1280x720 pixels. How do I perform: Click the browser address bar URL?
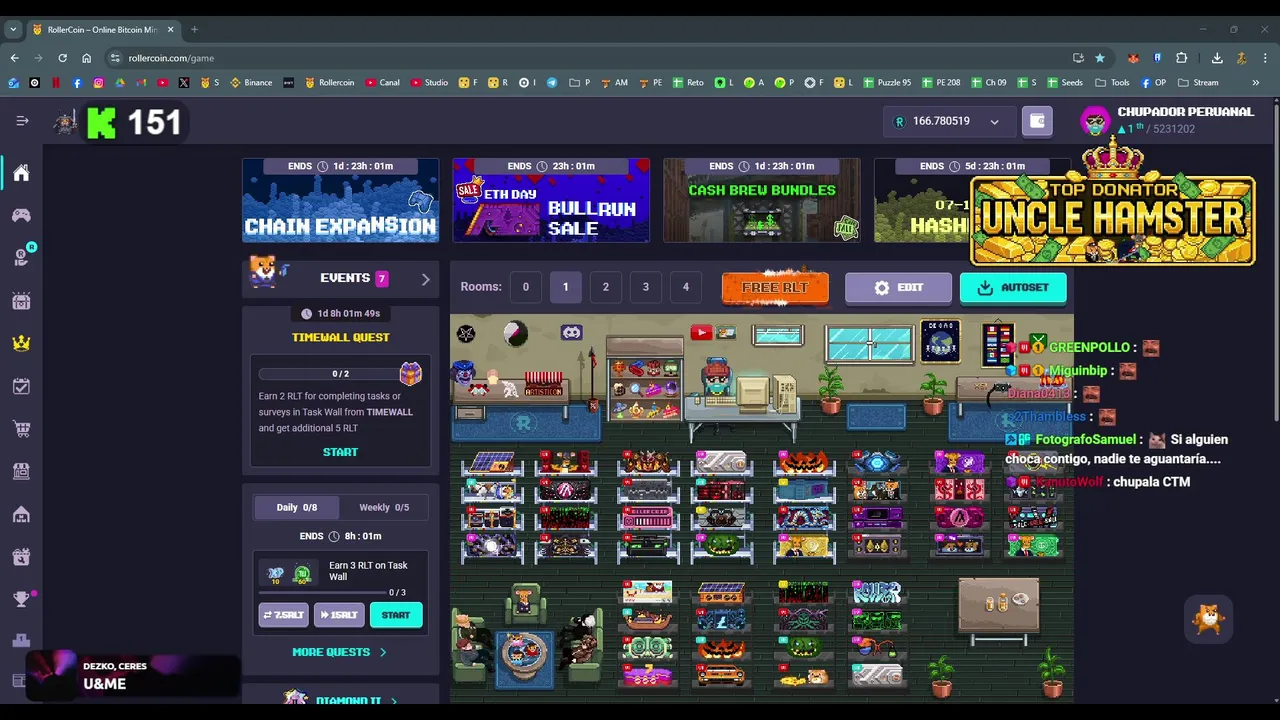pos(171,58)
